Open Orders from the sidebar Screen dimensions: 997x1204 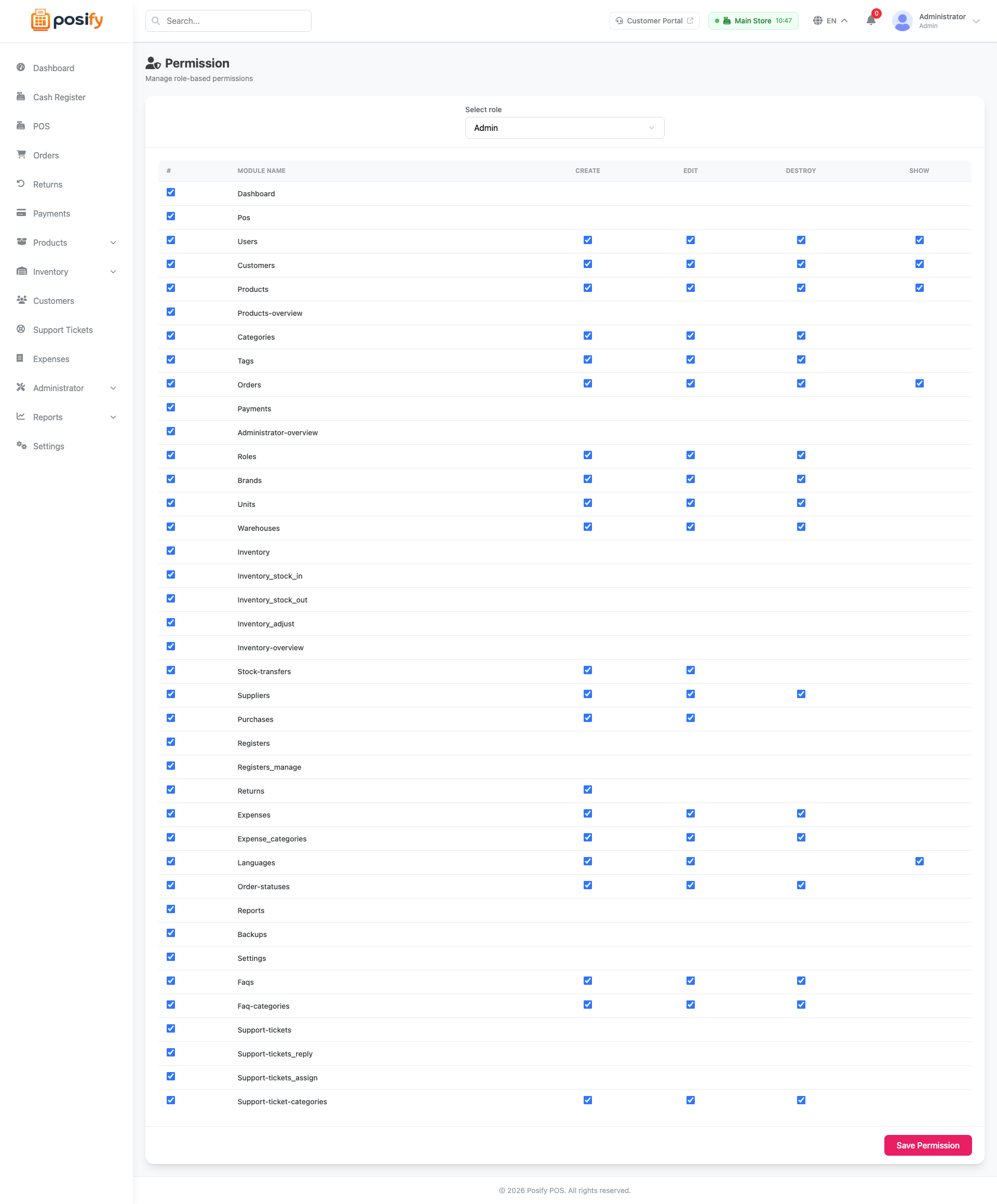pyautogui.click(x=66, y=155)
